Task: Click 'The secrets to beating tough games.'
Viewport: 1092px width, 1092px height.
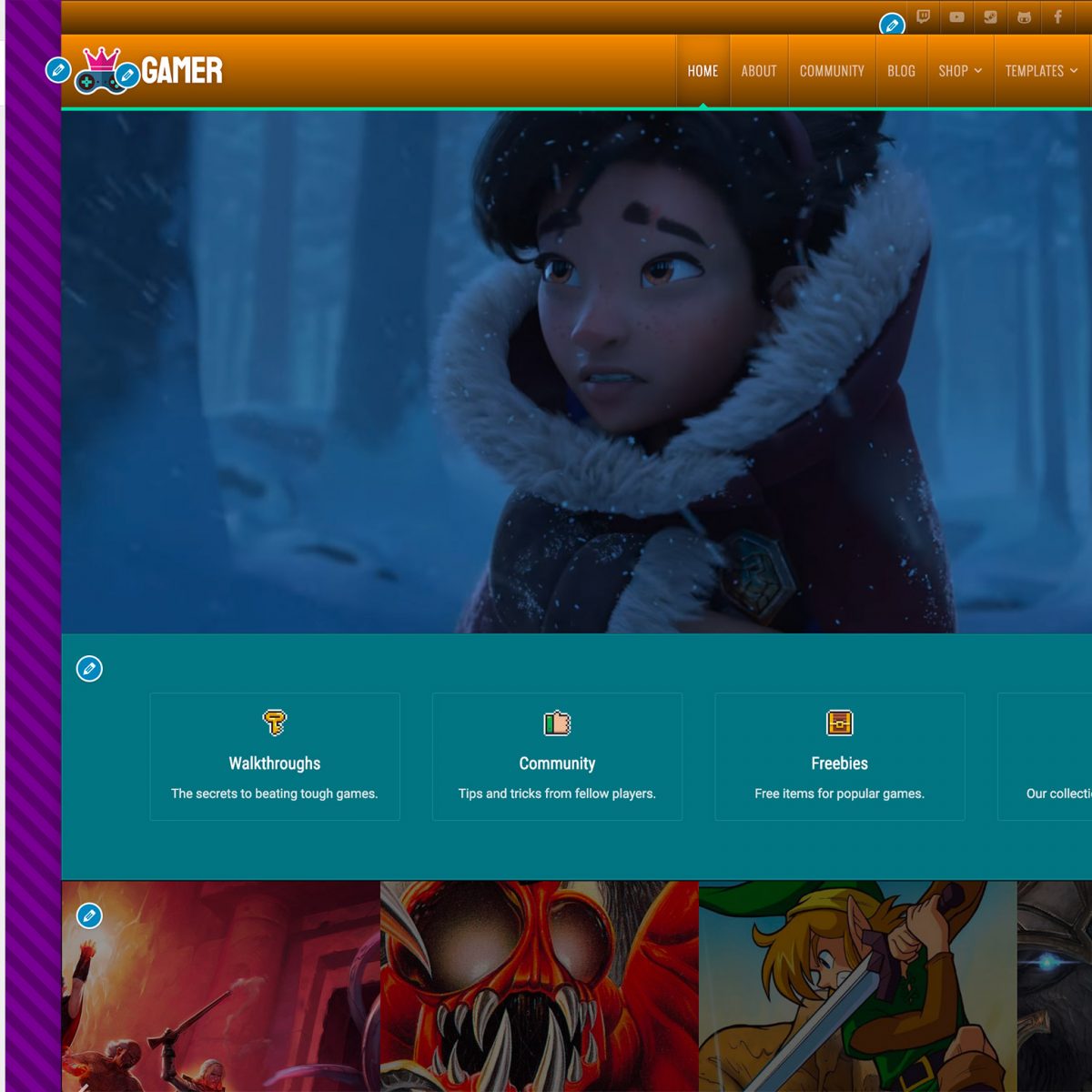Action: pyautogui.click(x=274, y=794)
